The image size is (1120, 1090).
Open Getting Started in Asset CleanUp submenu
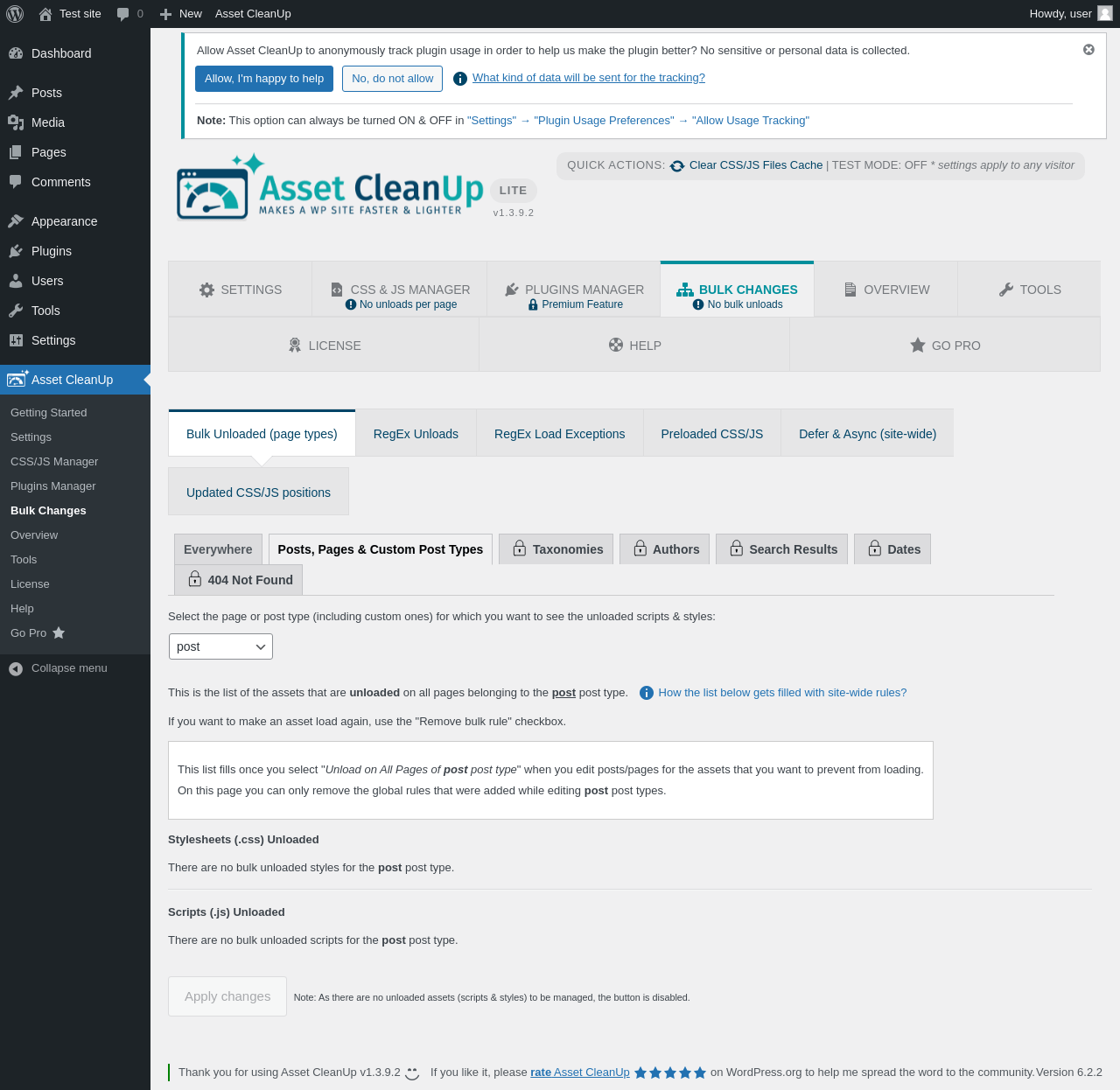pos(49,413)
